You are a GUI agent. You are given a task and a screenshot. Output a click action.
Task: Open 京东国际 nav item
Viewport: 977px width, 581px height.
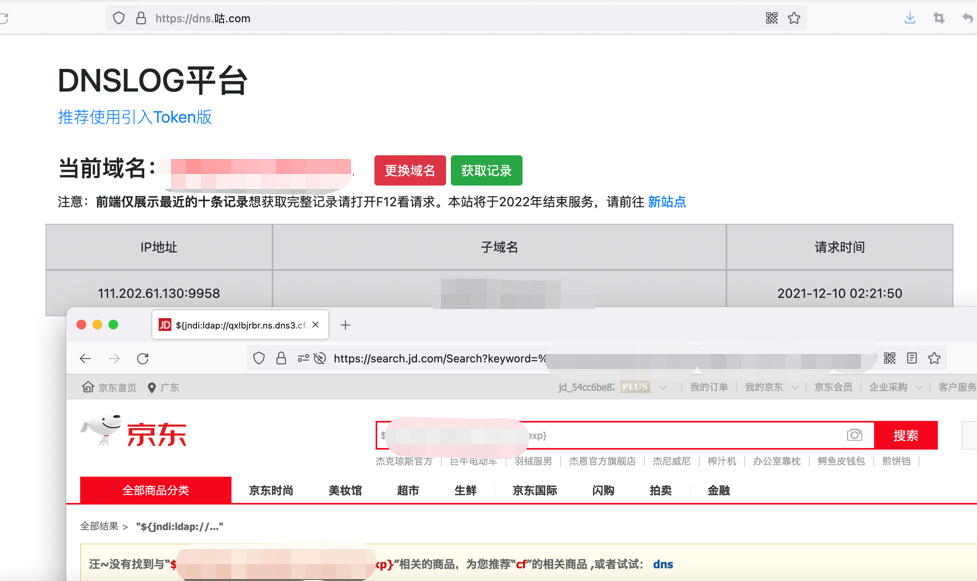pos(535,491)
